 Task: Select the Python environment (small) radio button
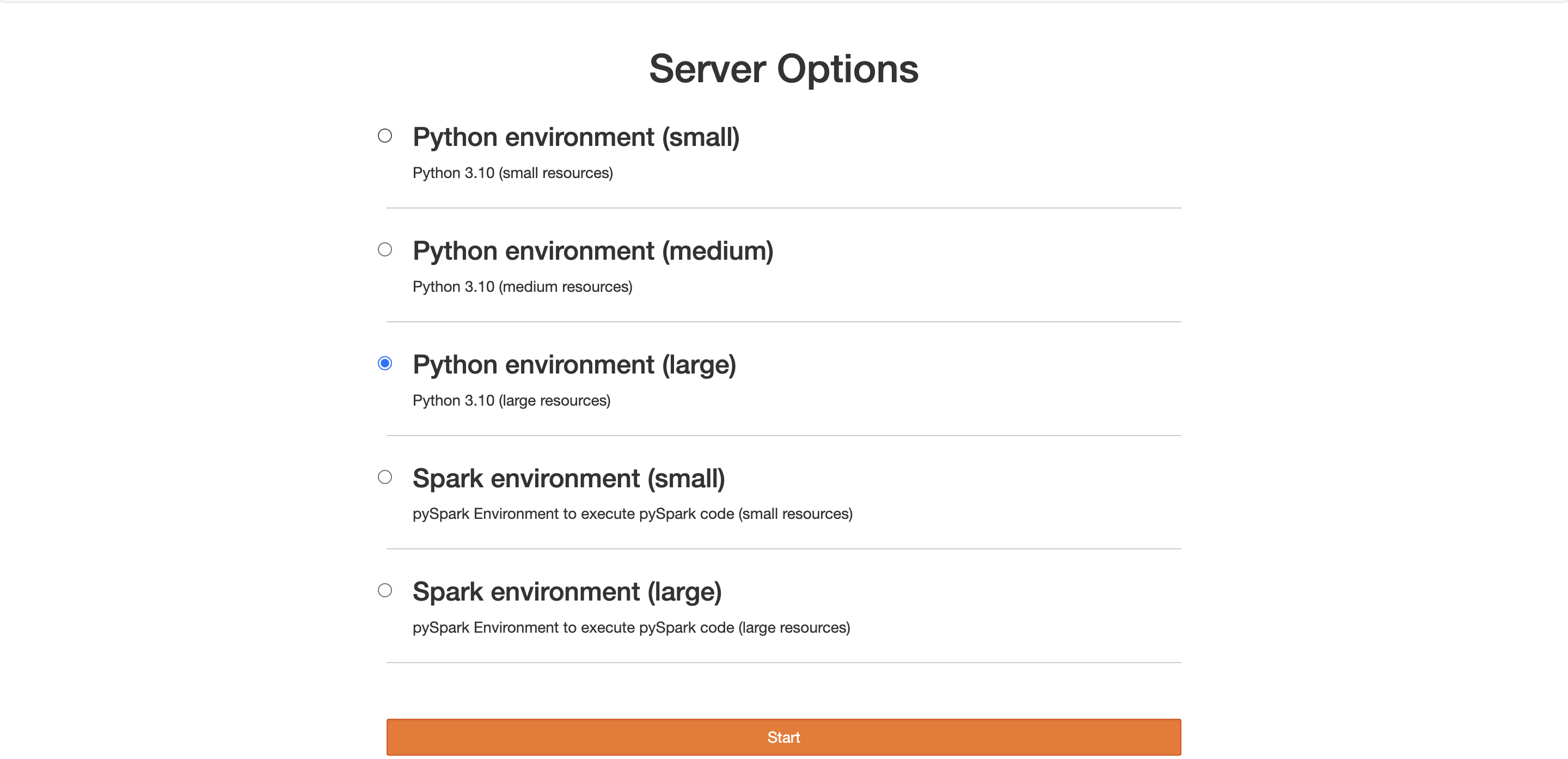pyautogui.click(x=385, y=136)
